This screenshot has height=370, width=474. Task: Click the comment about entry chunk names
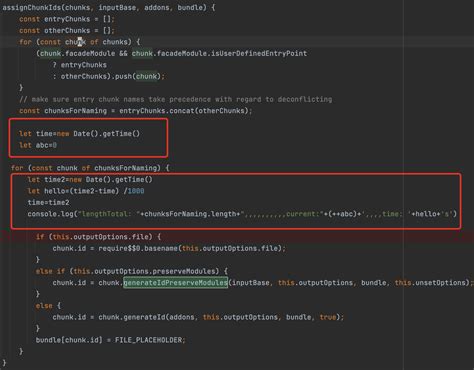pyautogui.click(x=176, y=99)
